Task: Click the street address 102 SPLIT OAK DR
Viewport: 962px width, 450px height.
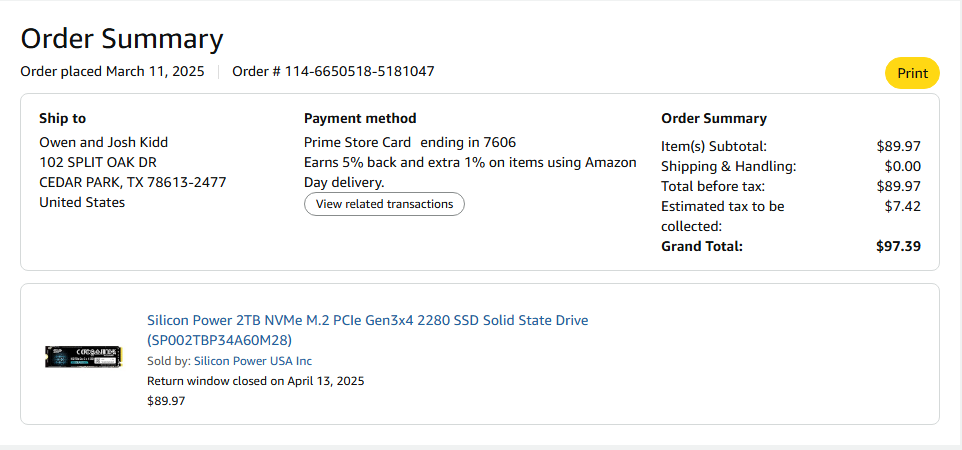Action: pos(98,162)
